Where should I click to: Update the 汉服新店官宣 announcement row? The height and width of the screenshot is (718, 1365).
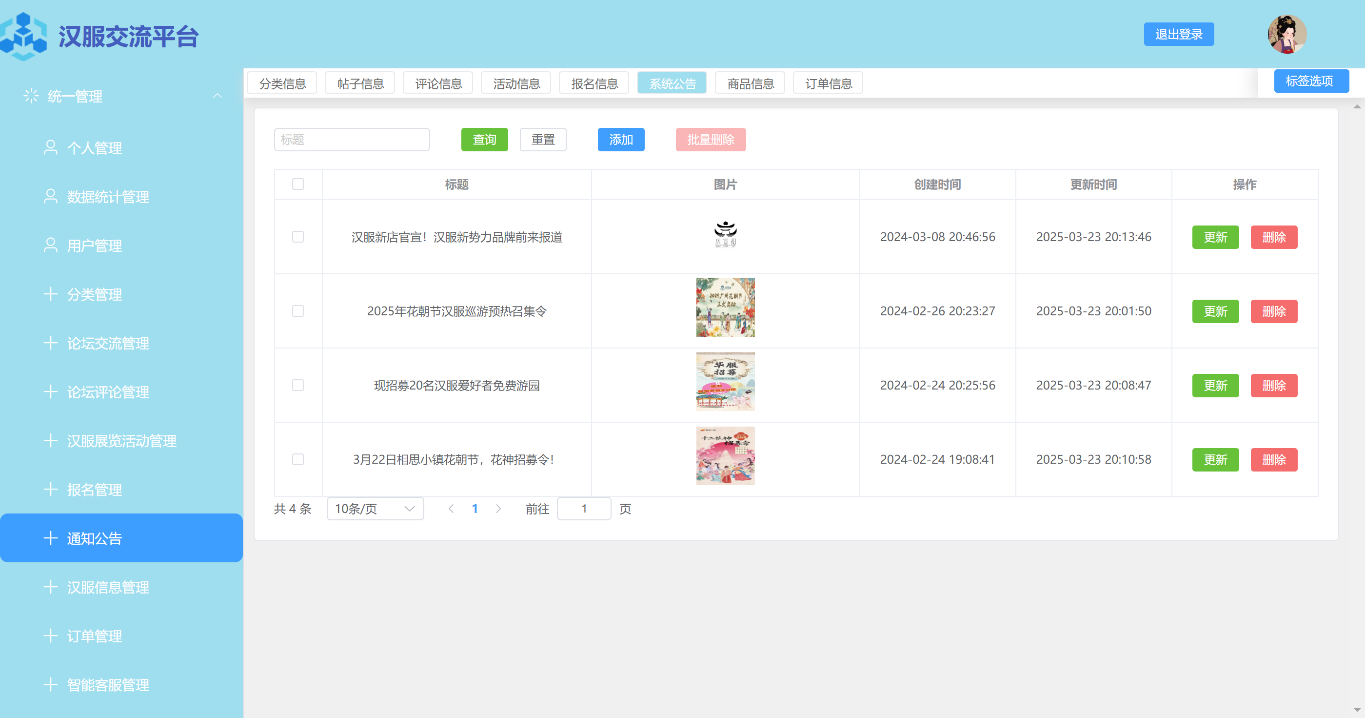(x=1215, y=237)
